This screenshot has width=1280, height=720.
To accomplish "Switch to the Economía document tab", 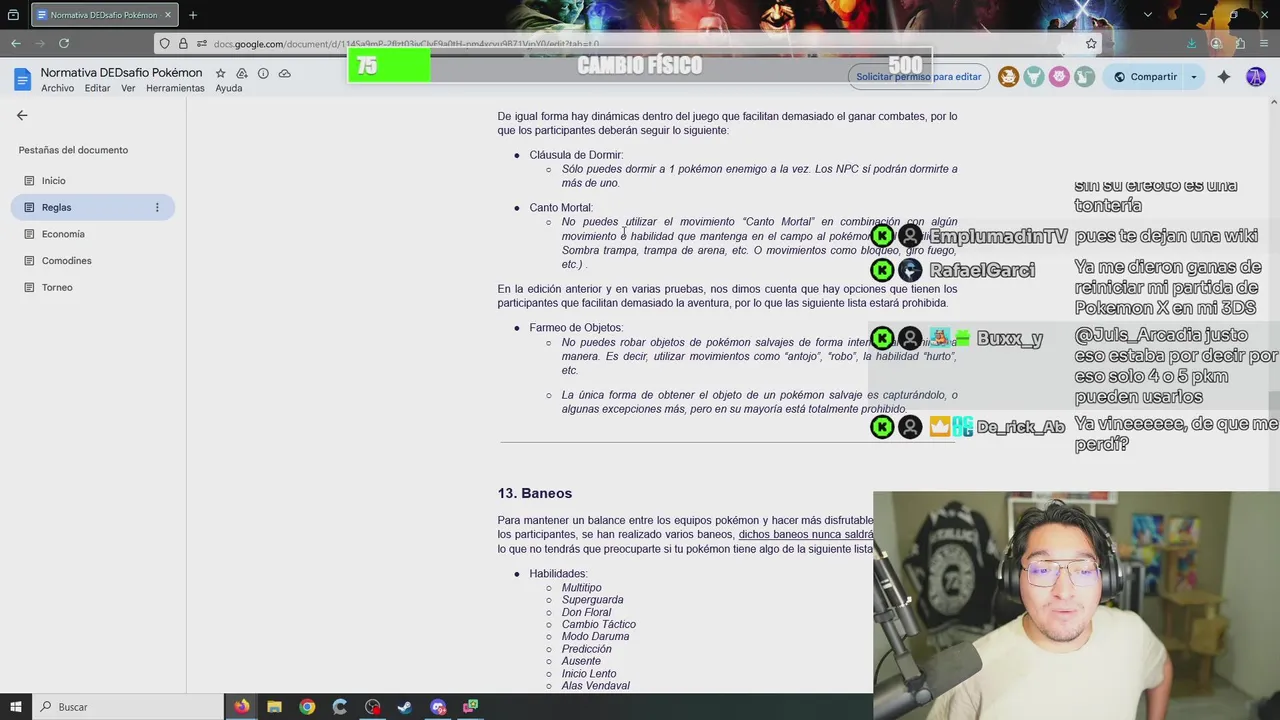I will (x=93, y=234).
